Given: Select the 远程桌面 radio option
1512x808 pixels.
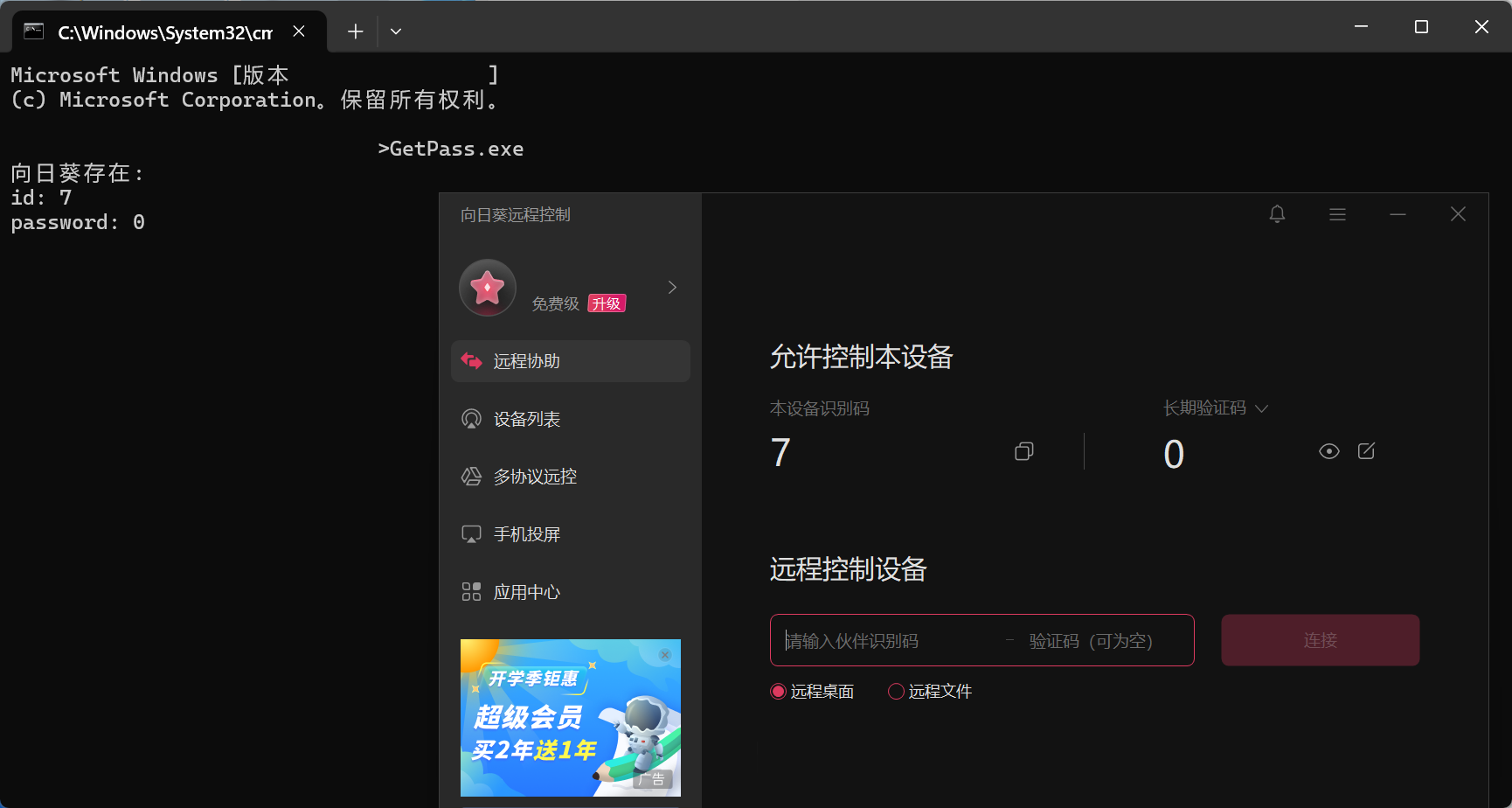Looking at the screenshot, I should (778, 692).
